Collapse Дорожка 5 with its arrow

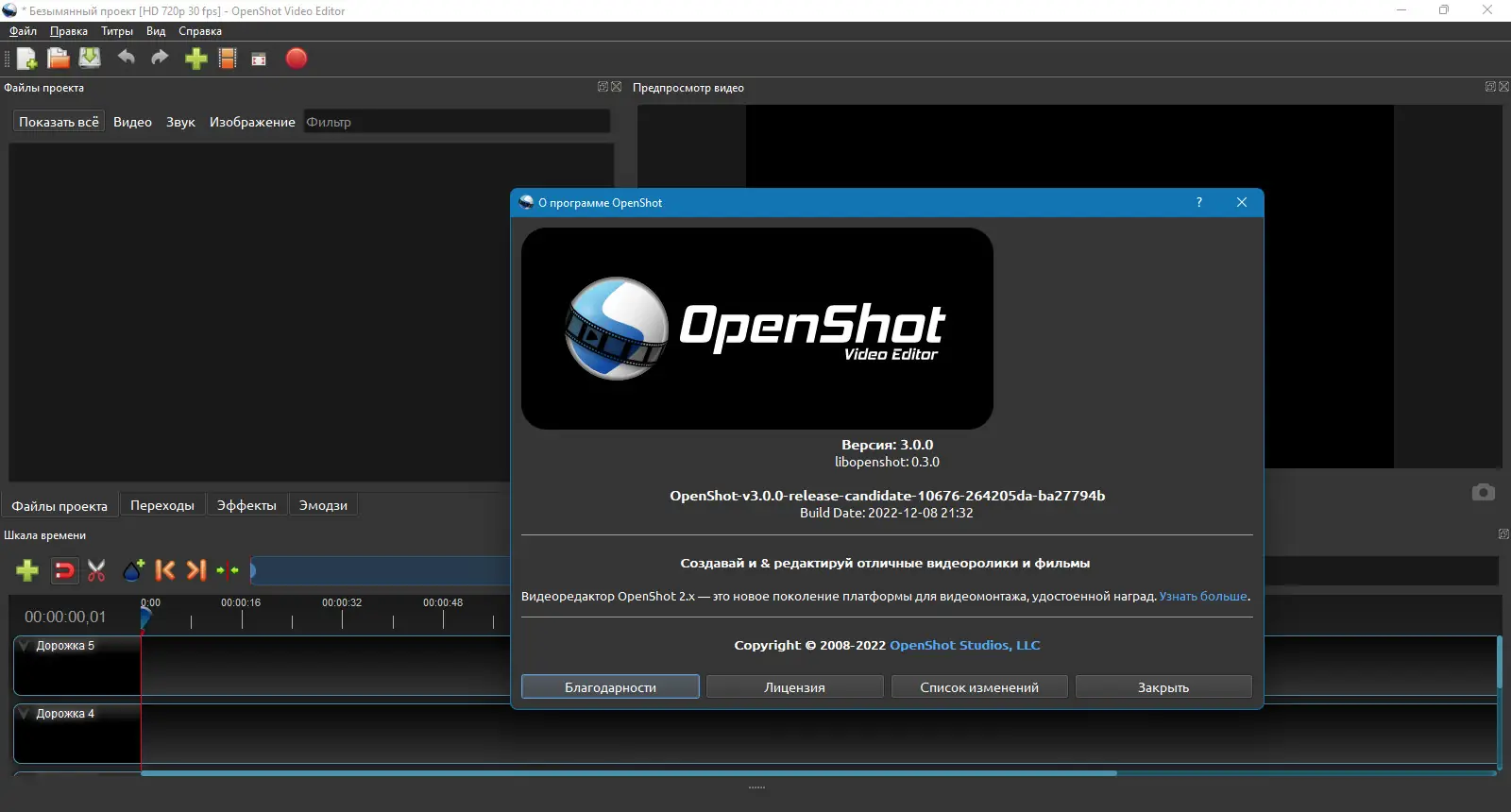[25, 646]
